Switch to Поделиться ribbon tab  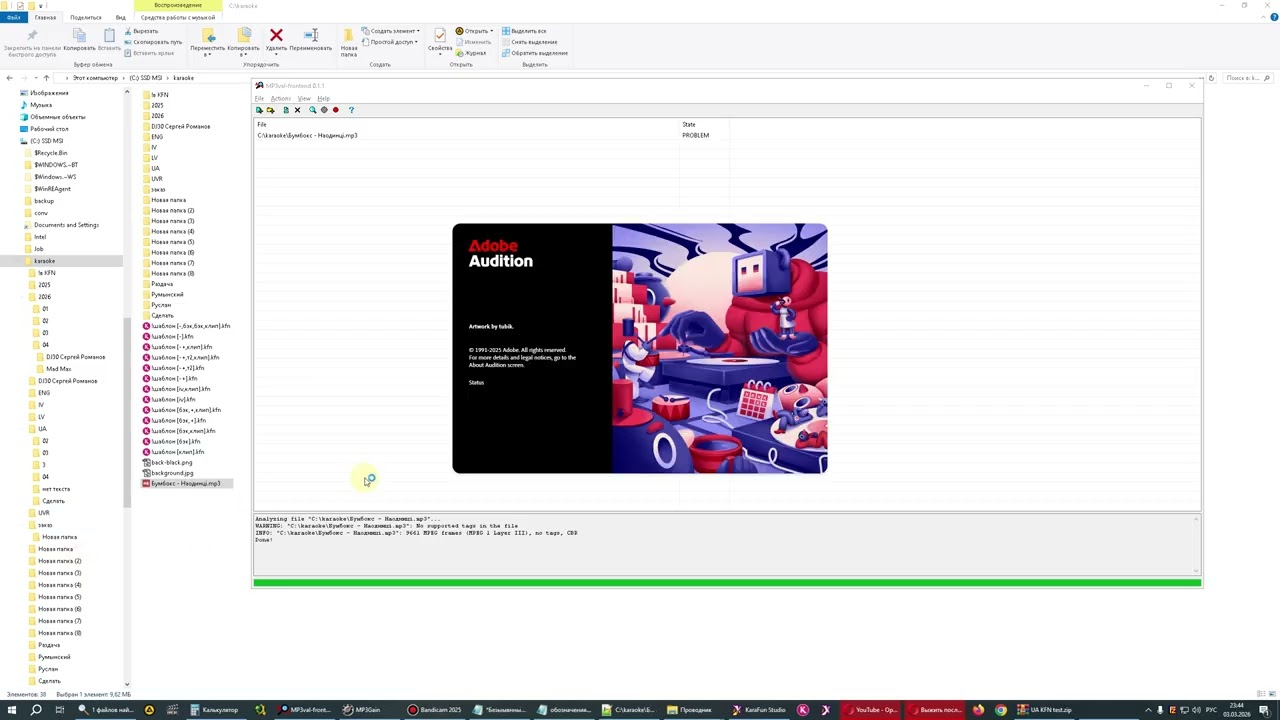coord(86,17)
